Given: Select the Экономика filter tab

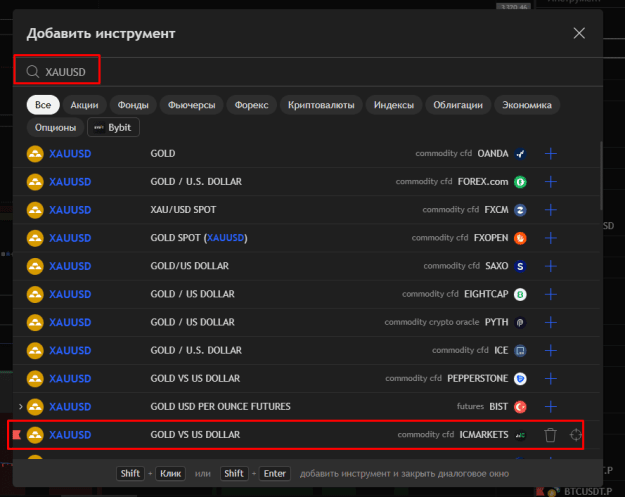Looking at the screenshot, I should [x=527, y=105].
